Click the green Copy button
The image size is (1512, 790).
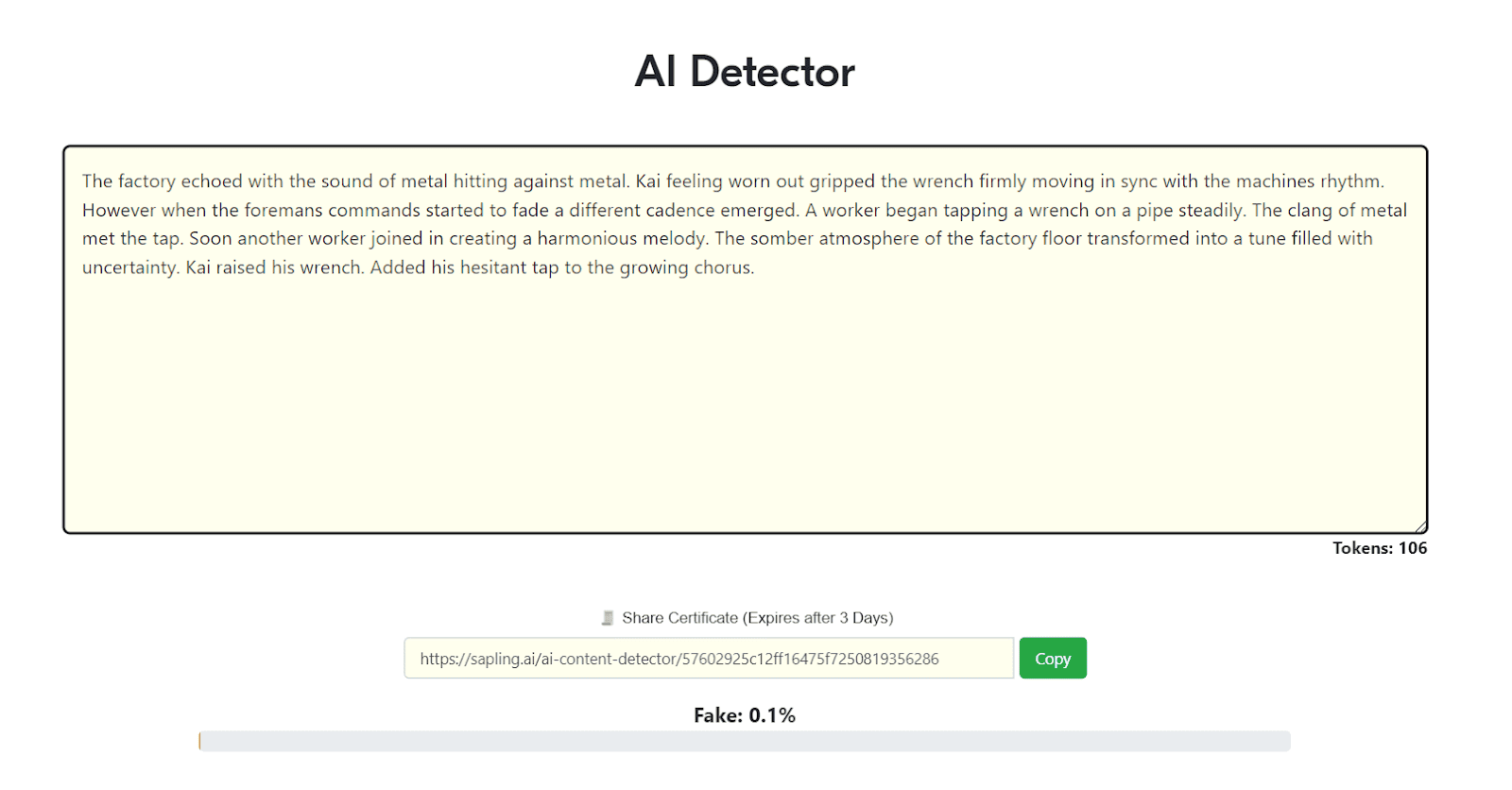coord(1053,658)
